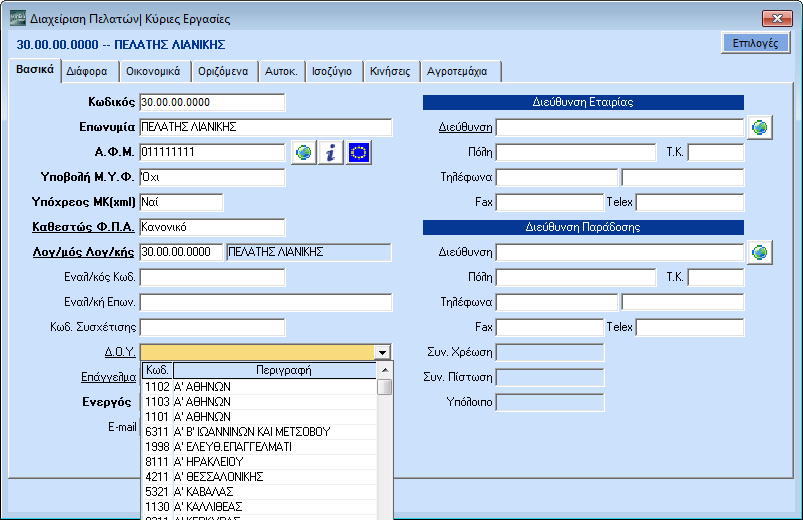Click the company Πόλη field
The height and width of the screenshot is (520, 803).
click(576, 152)
